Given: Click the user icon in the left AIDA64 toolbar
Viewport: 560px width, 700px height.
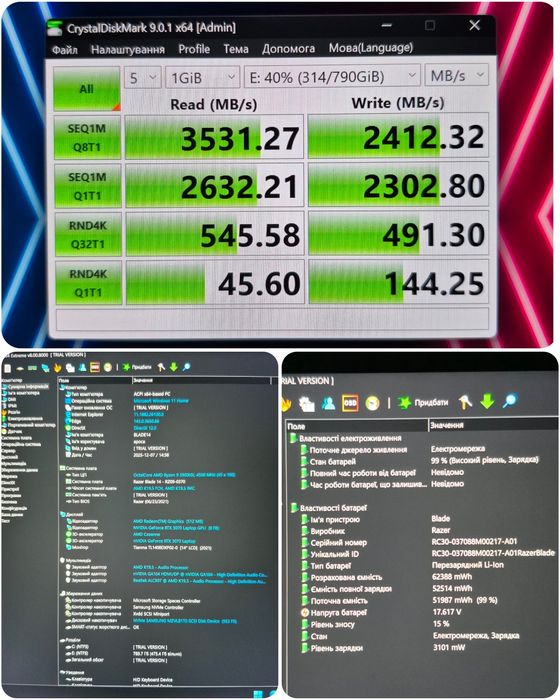Looking at the screenshot, I should [82, 367].
